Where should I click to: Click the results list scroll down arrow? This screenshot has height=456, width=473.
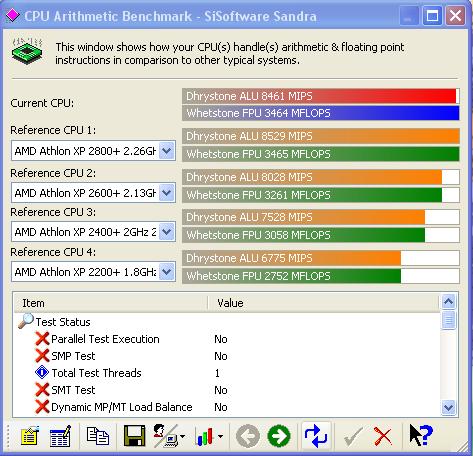448,407
